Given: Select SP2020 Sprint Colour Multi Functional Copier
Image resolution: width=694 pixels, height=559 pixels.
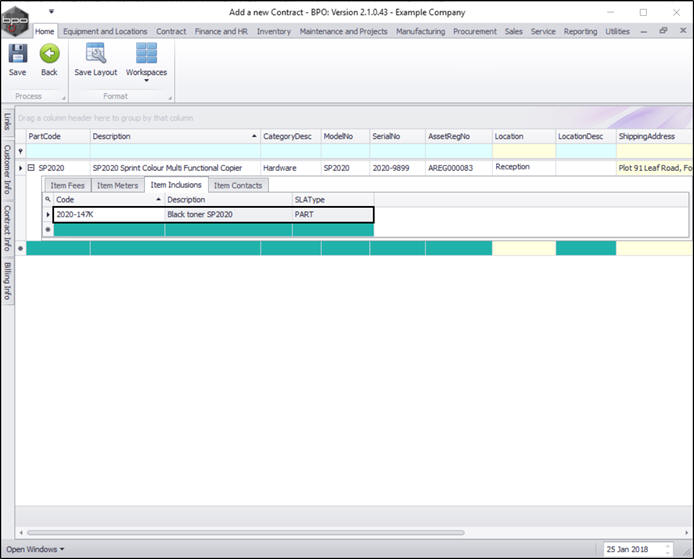Looking at the screenshot, I should [175, 168].
